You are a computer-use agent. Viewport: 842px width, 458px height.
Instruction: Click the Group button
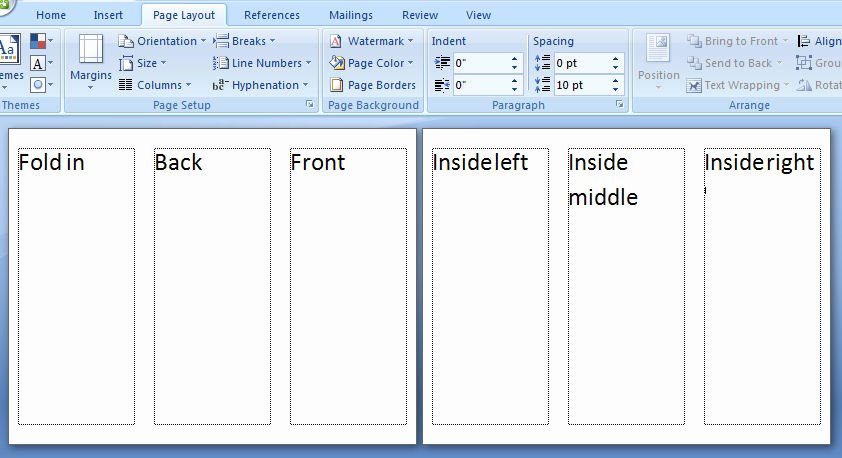pyautogui.click(x=819, y=63)
